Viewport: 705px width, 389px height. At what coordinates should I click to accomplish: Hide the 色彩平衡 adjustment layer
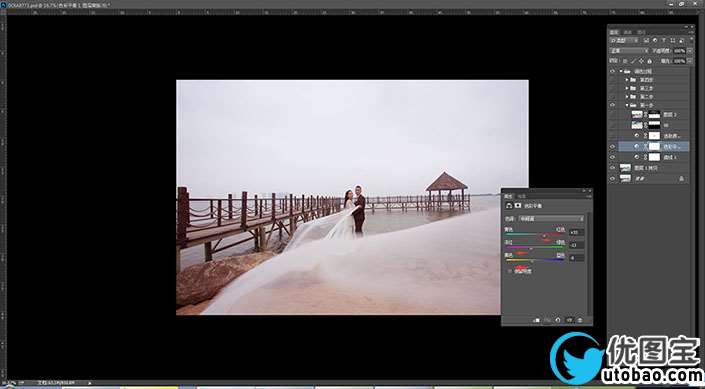click(612, 147)
